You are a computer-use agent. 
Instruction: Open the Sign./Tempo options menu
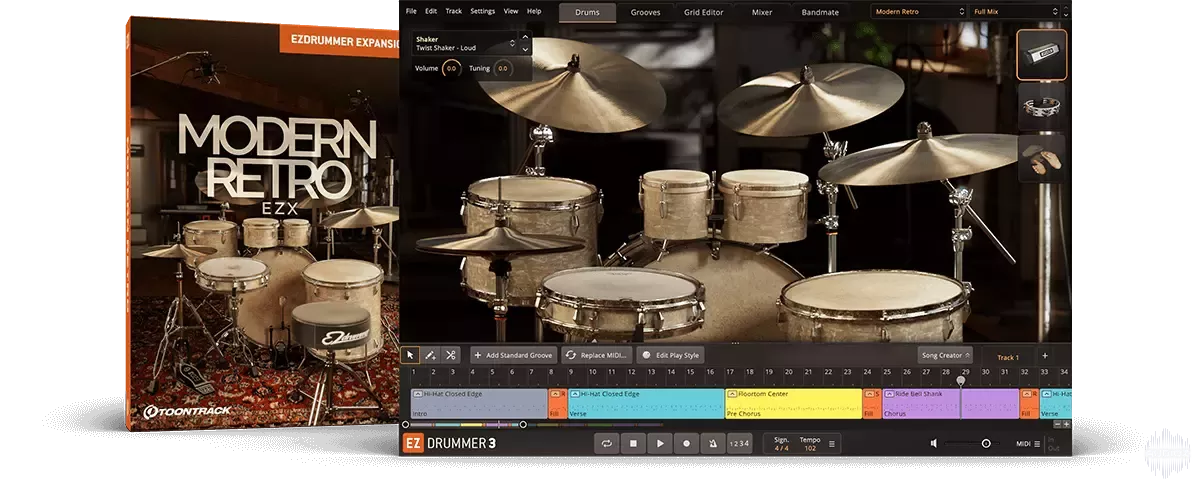tap(832, 443)
